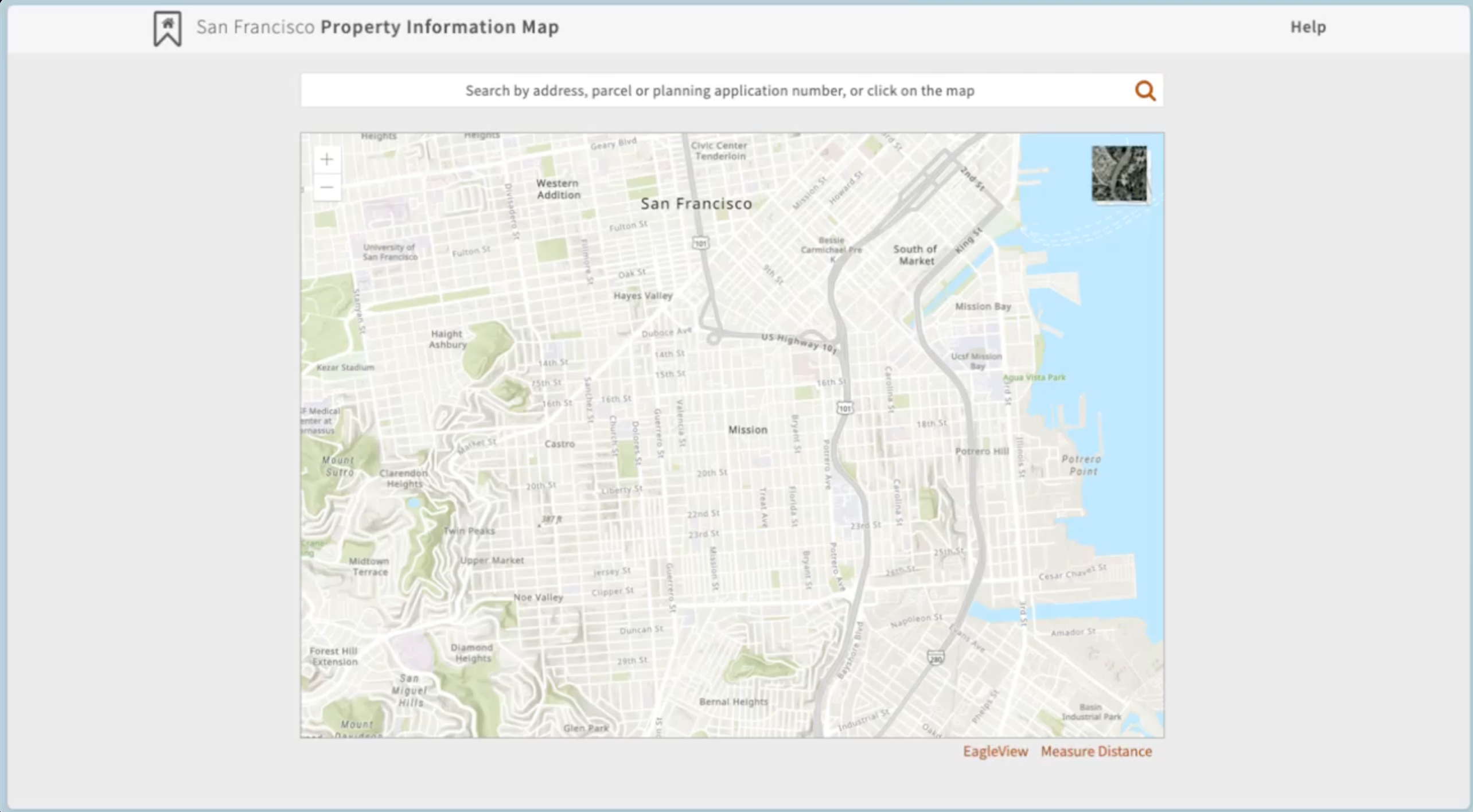Select a parcel in South of Market
The height and width of the screenshot is (812, 1473).
point(915,254)
